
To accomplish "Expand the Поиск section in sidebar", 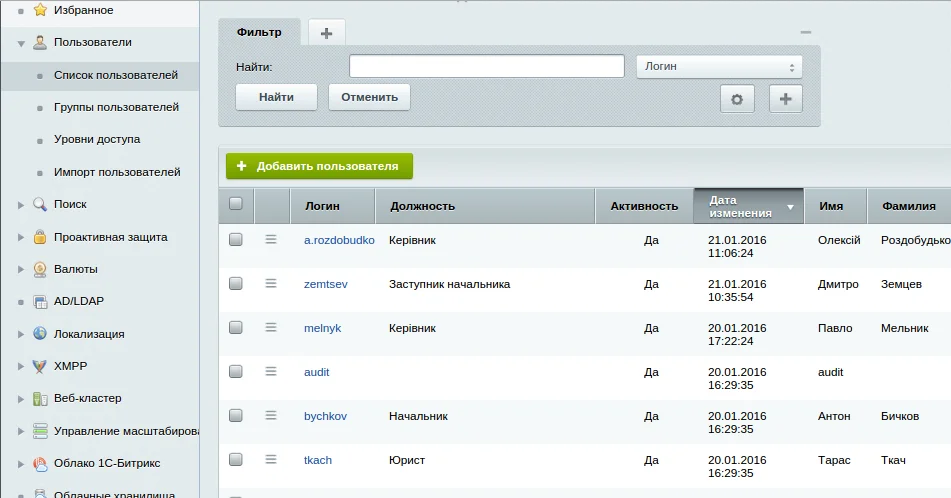I will 21,205.
